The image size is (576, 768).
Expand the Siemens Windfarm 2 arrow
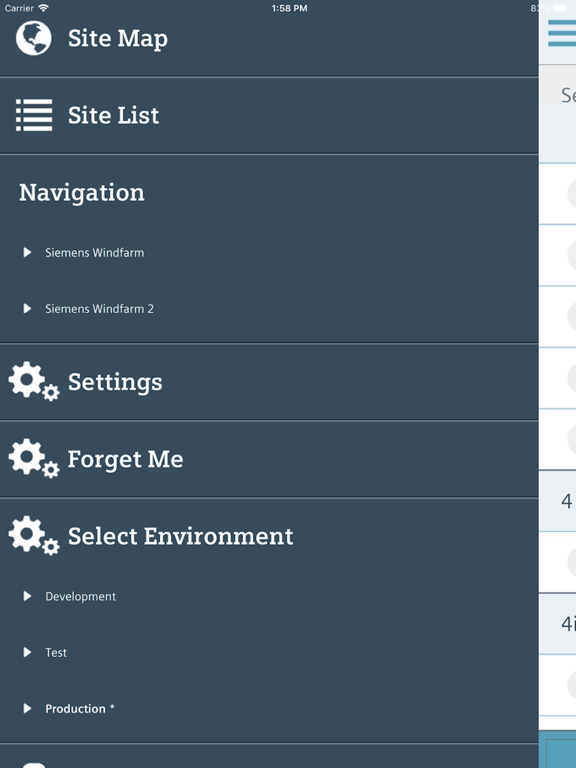coord(27,309)
